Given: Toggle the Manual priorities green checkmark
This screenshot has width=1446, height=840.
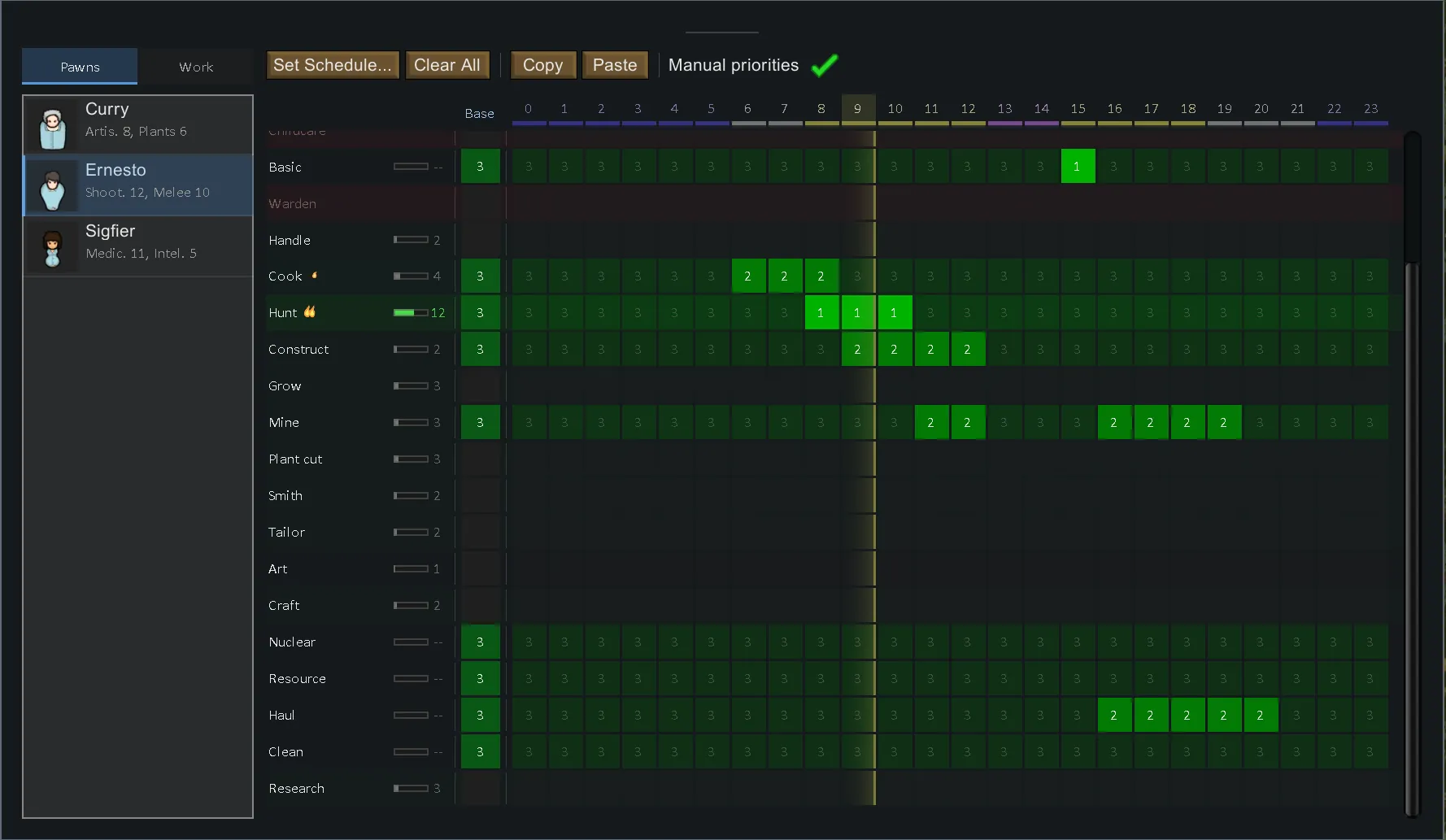Looking at the screenshot, I should [825, 65].
